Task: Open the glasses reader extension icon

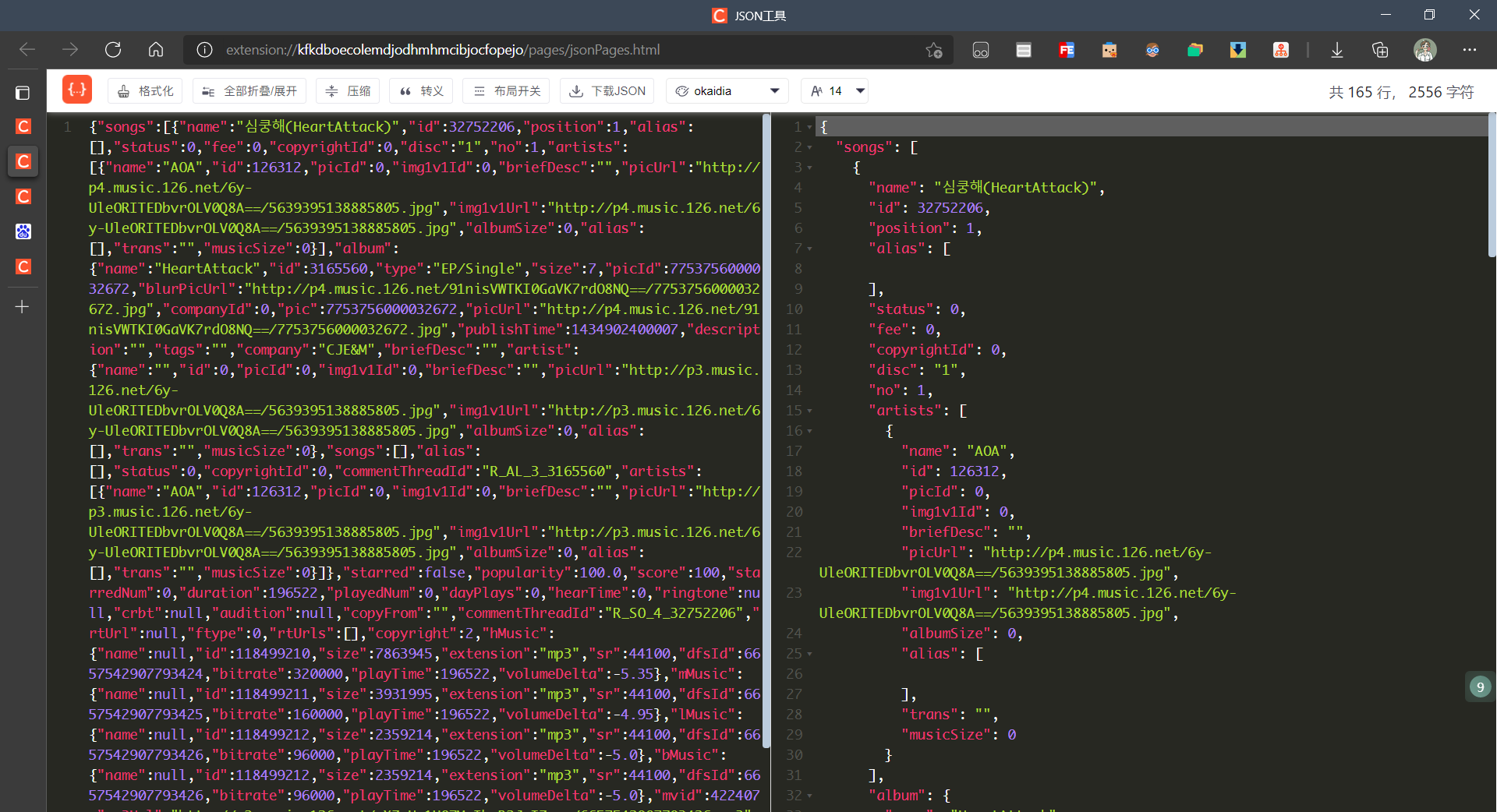Action: [x=981, y=50]
